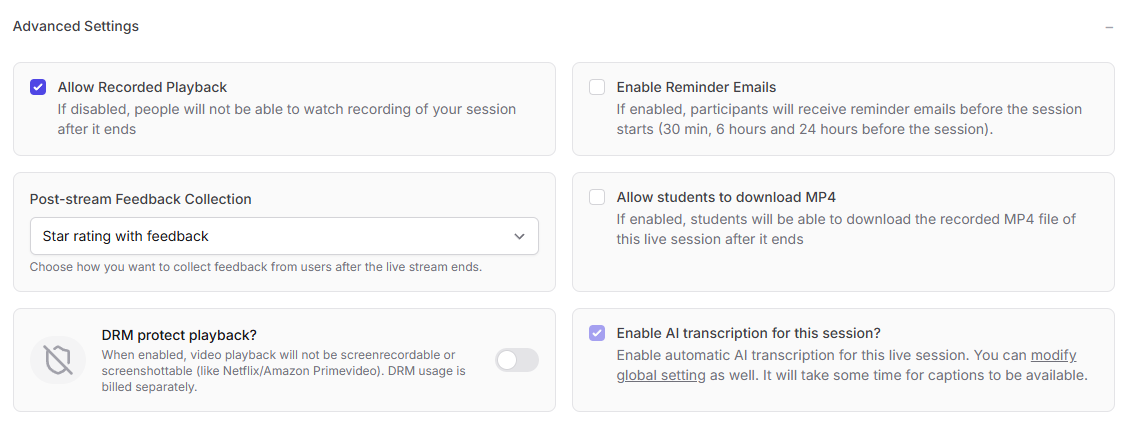Click the dropdown chevron arrow
The image size is (1127, 423).
coord(519,236)
